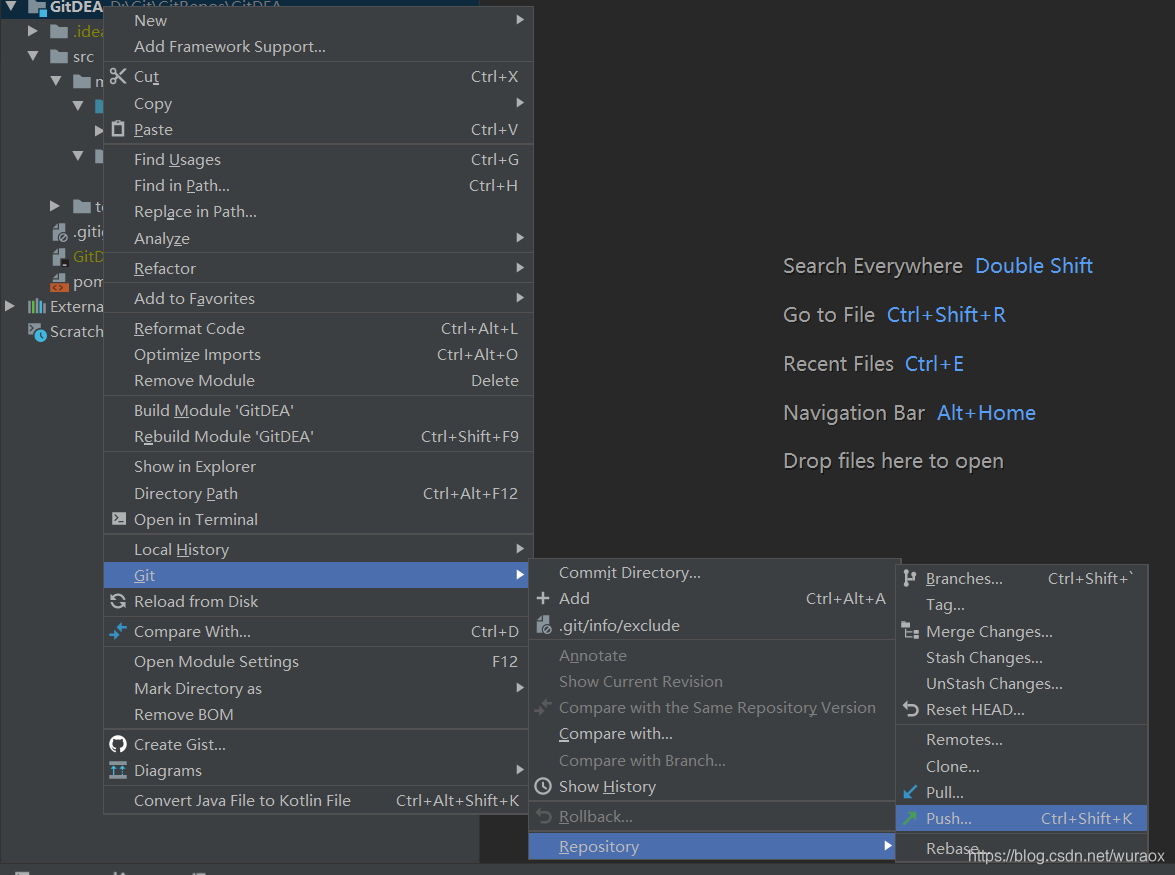Choose Remotes
Screen dimensions: 1175x875
point(1022,739)
